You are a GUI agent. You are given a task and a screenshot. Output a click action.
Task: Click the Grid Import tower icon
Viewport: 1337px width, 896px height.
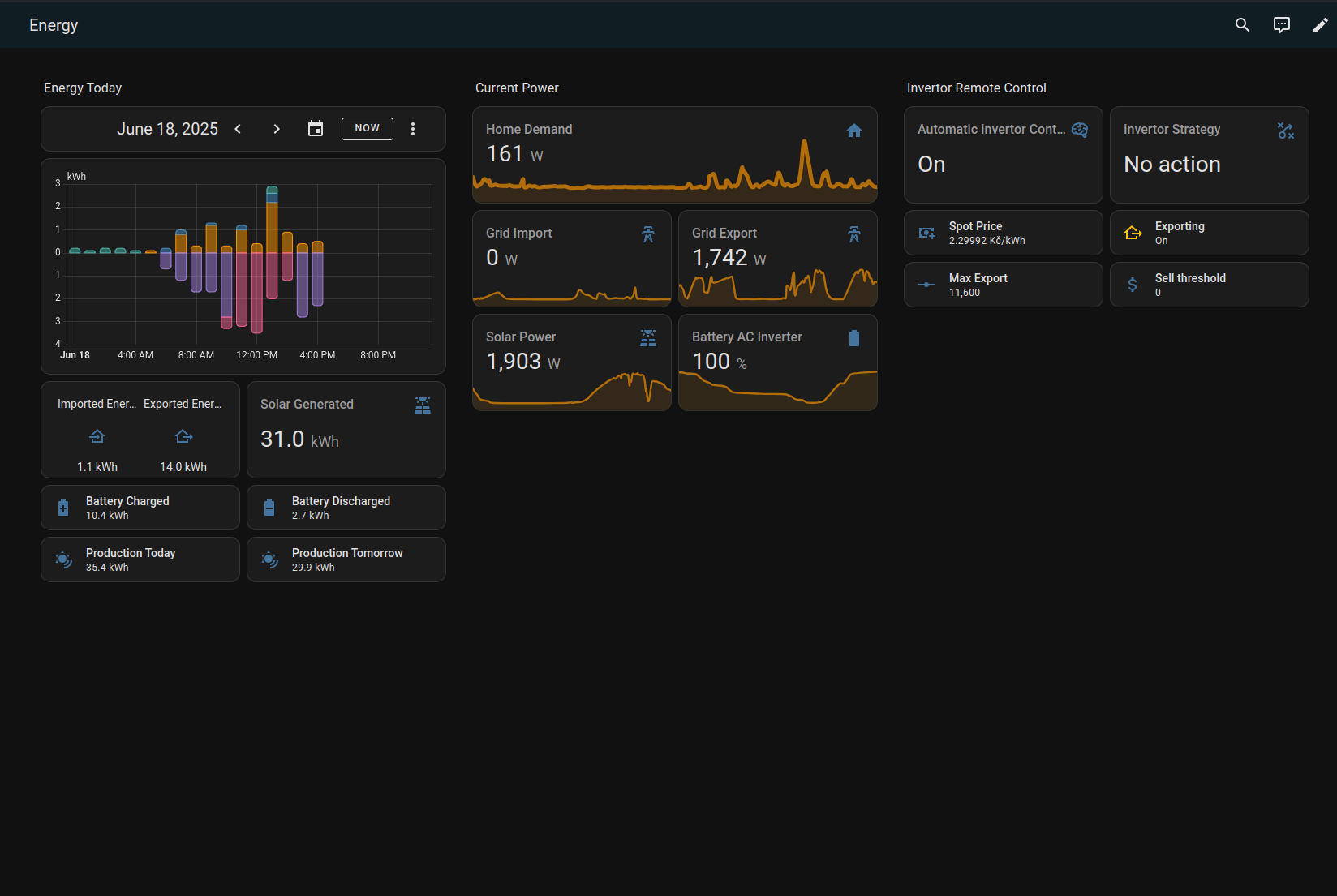click(648, 234)
